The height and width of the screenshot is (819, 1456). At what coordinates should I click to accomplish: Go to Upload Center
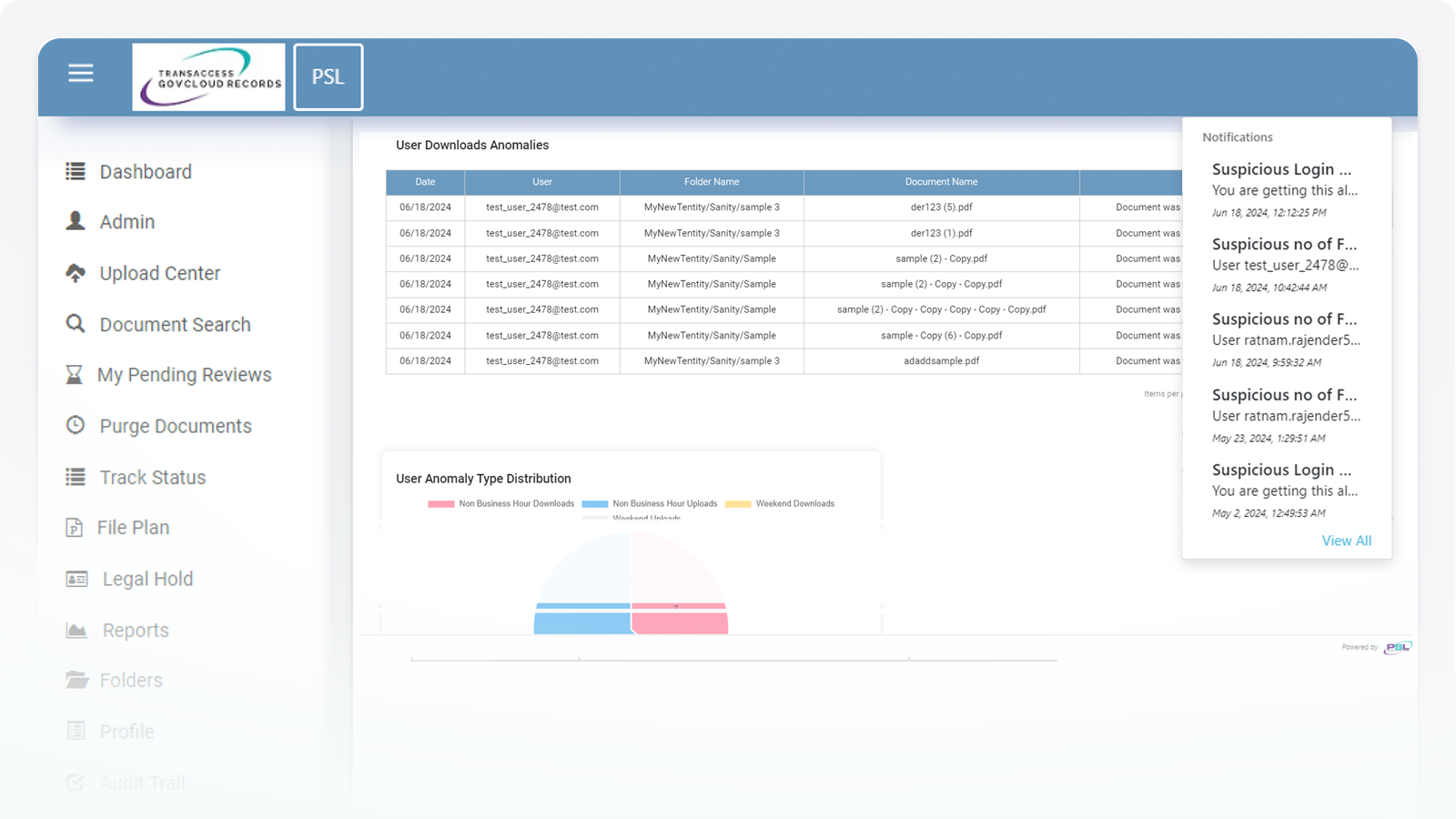[160, 273]
